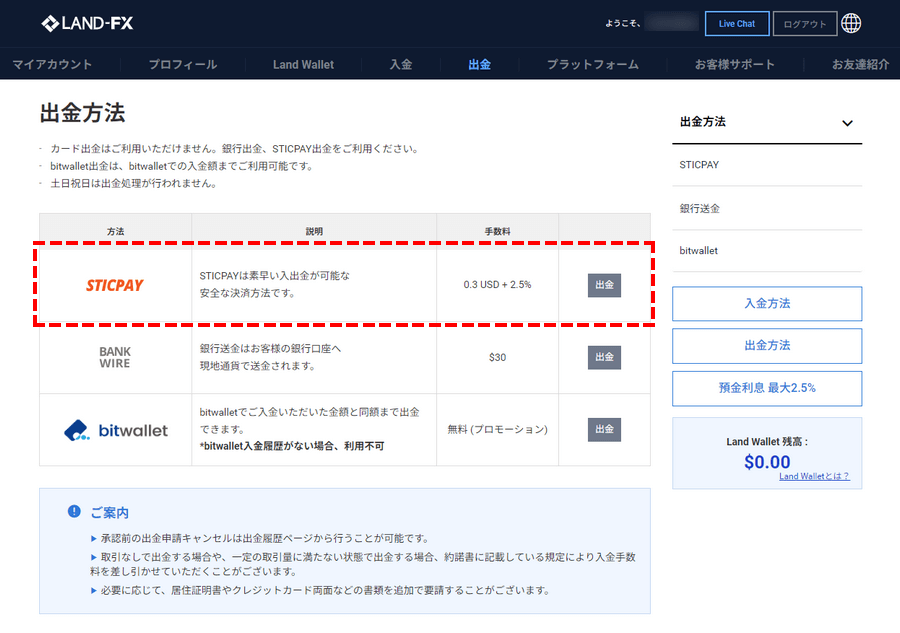Open 預金利息 最大2.5% button

click(767, 388)
